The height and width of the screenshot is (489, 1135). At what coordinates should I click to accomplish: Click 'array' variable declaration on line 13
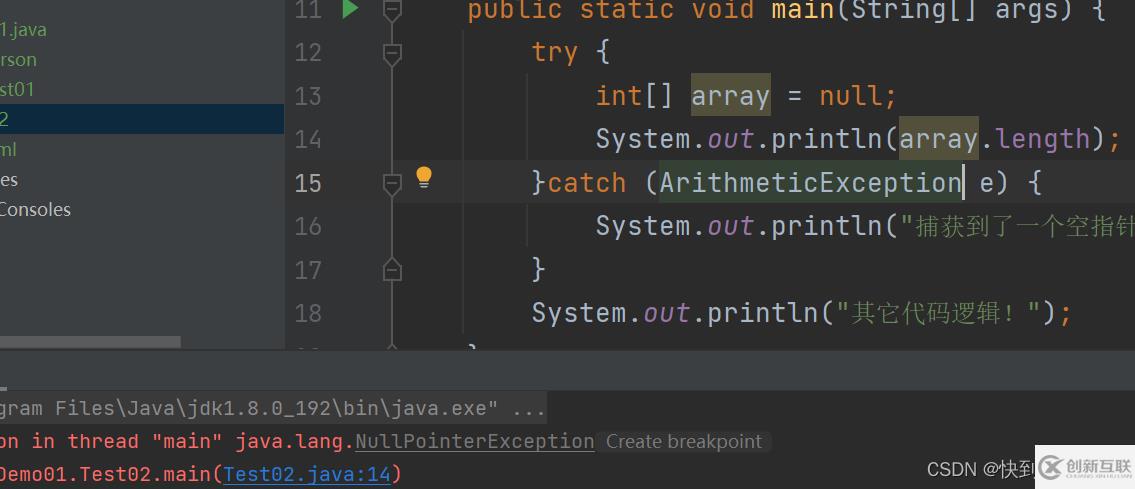[730, 95]
